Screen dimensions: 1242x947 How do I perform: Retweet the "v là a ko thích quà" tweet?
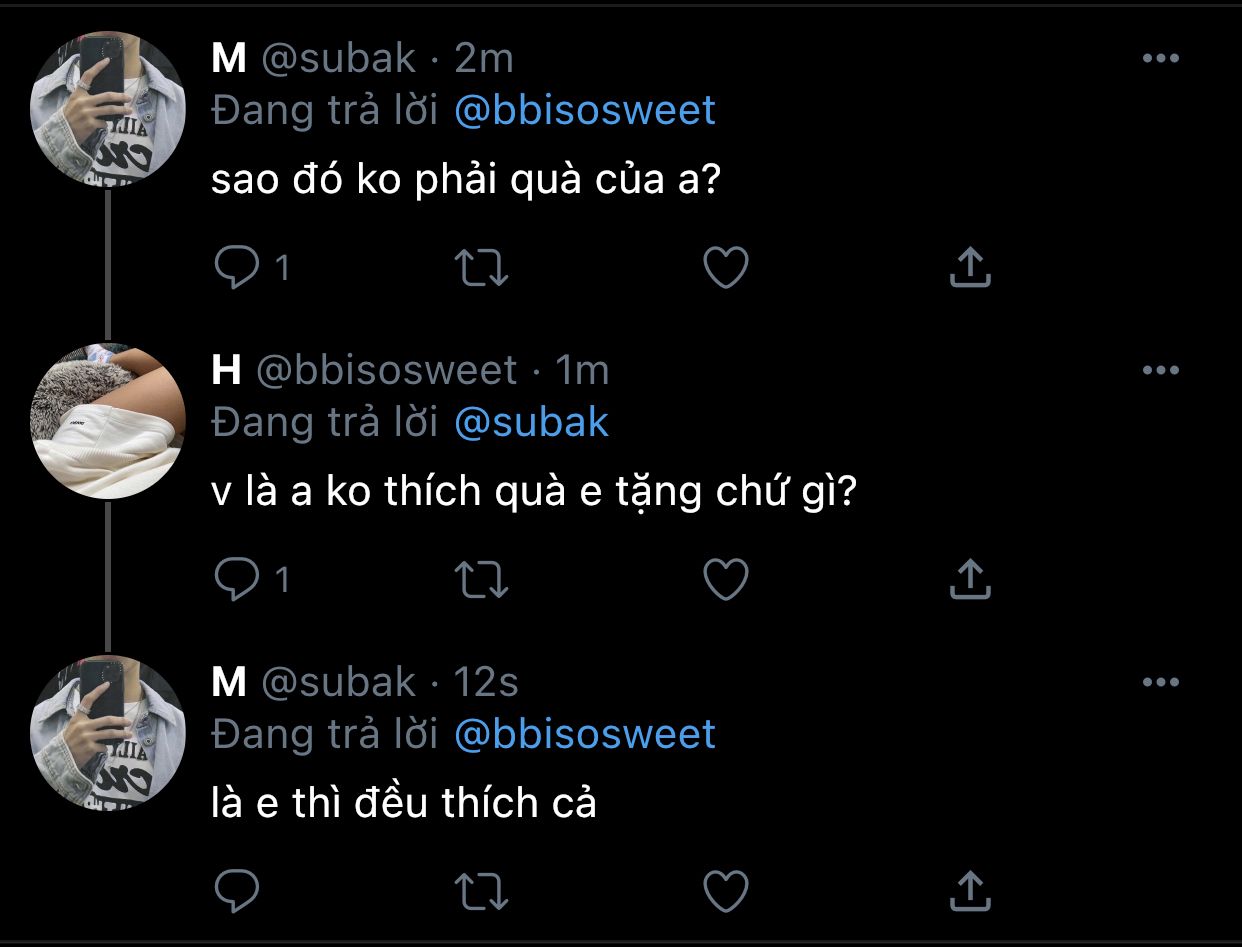pyautogui.click(x=482, y=579)
